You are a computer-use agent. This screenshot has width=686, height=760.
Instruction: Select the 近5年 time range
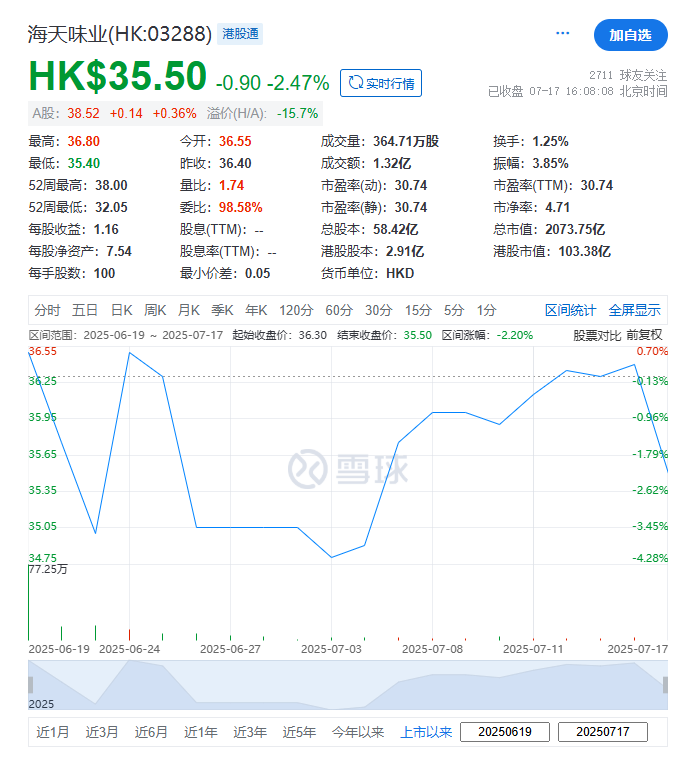coord(300,732)
